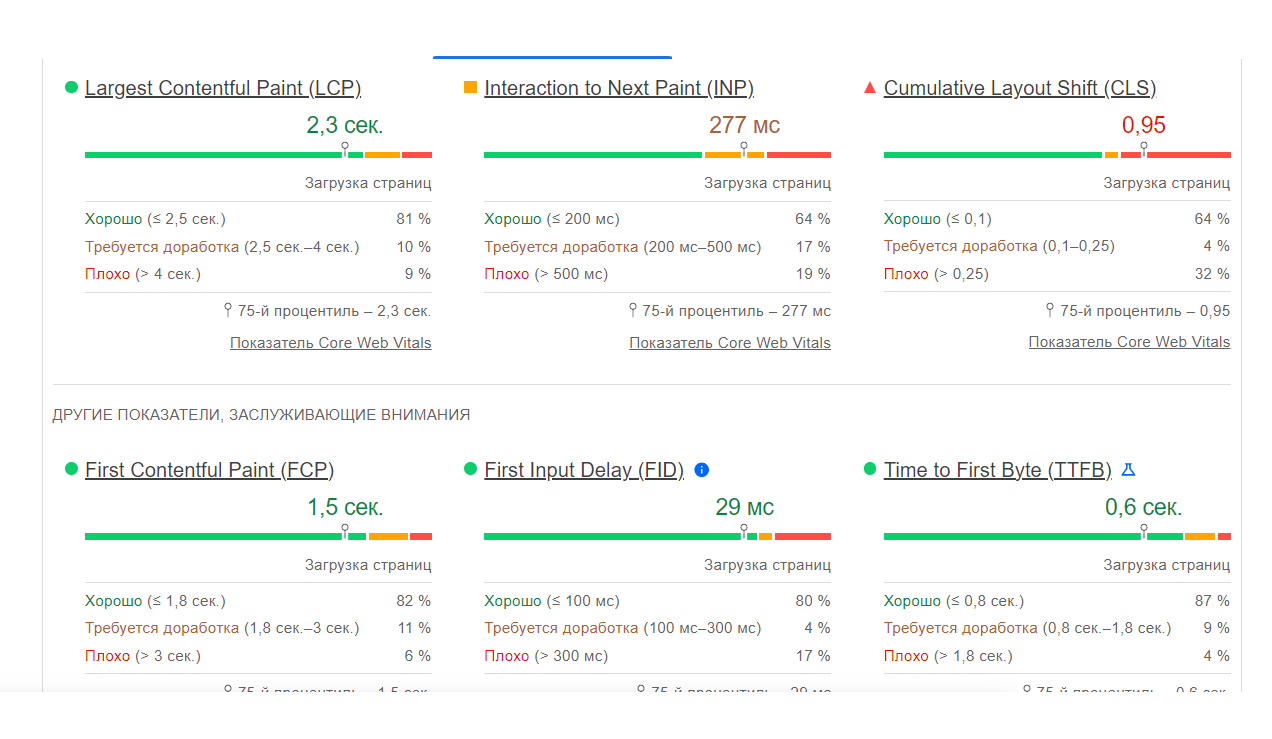Open the Interaction to Next Paint (INP) link

coord(618,88)
